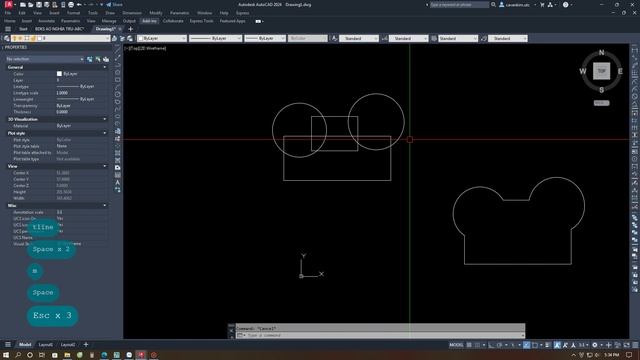Screen dimensions: 640x360
Task: Click the keyword search box in title bar
Action: (459, 4)
